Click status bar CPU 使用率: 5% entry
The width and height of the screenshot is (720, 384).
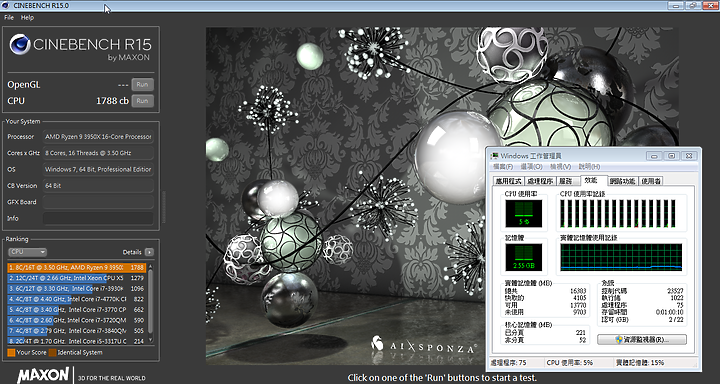[569, 362]
